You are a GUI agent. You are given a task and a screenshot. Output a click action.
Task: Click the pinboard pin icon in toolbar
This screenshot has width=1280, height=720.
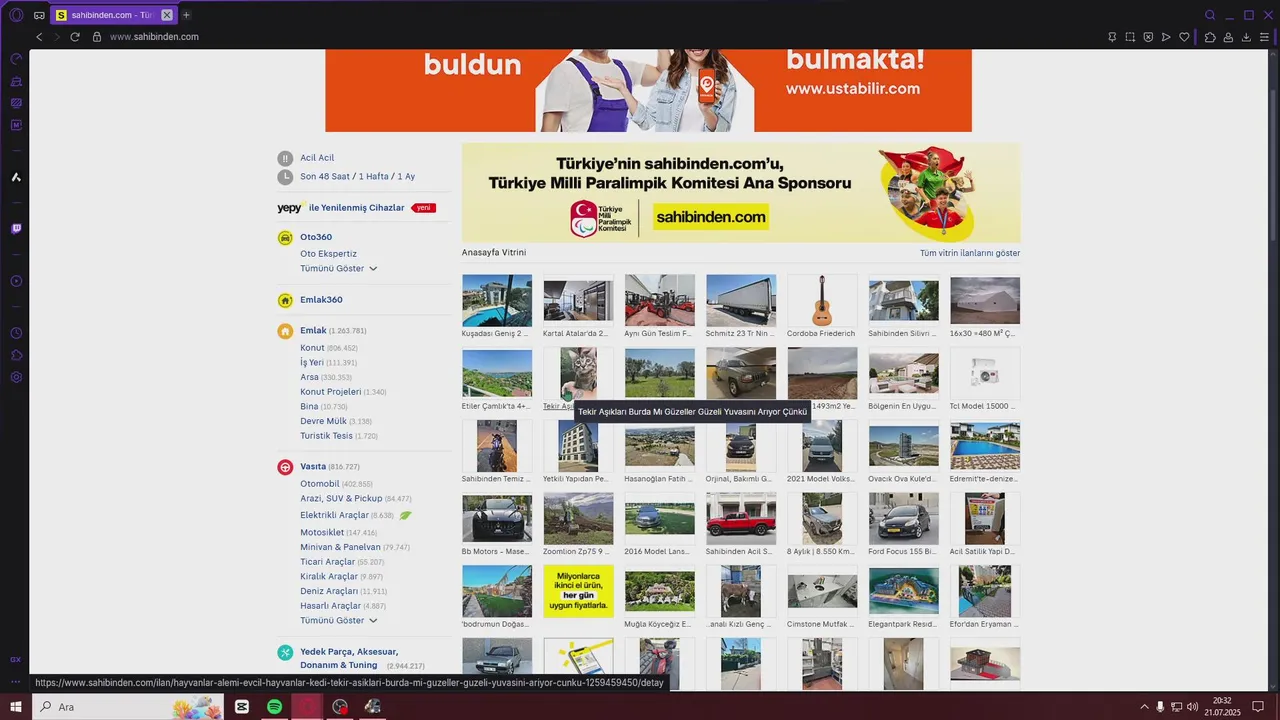[x=1112, y=37]
